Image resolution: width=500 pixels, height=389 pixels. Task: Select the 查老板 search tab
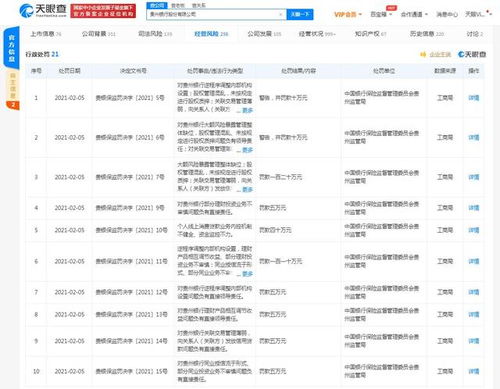[178, 5]
